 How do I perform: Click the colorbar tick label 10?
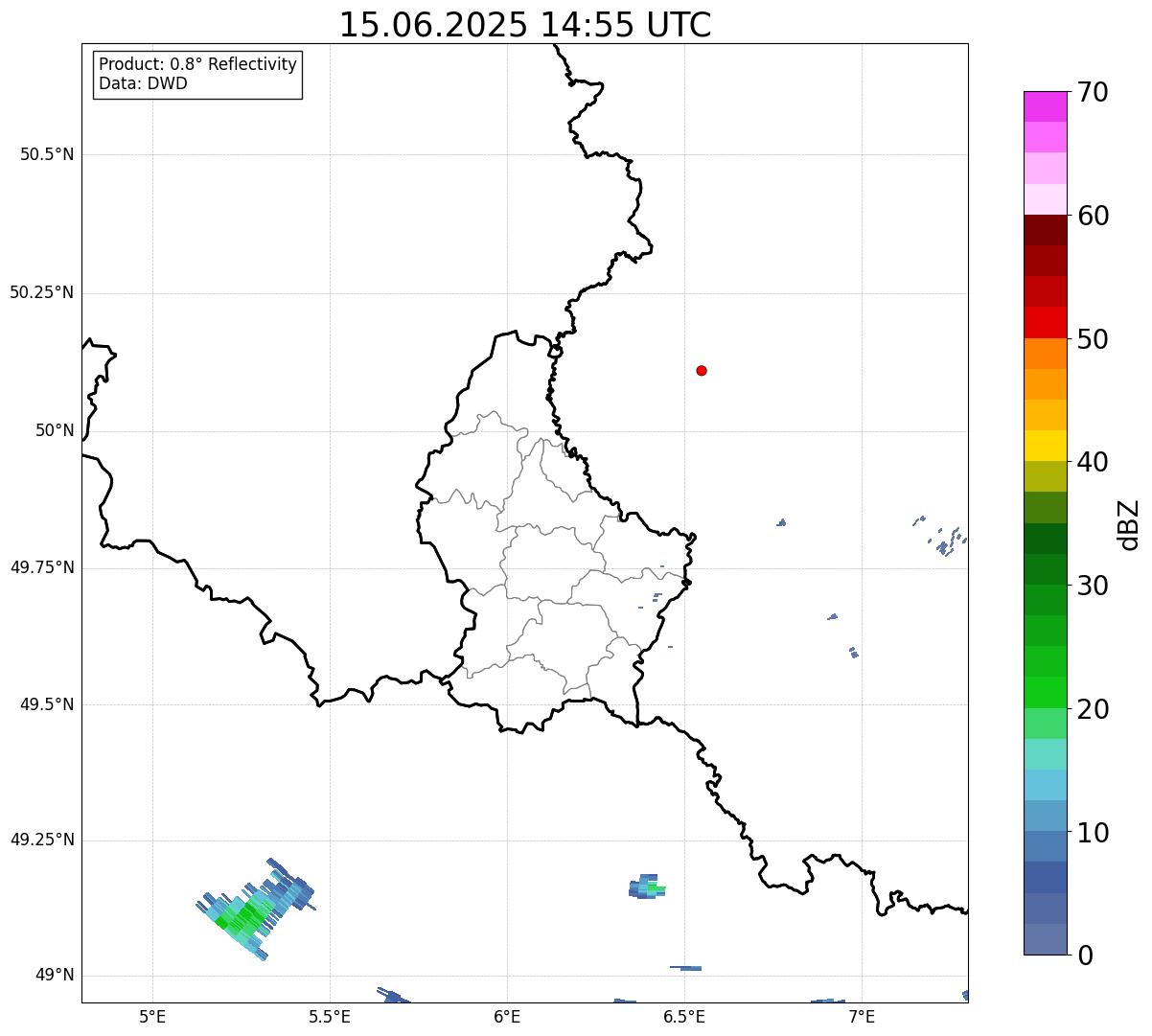[1093, 833]
